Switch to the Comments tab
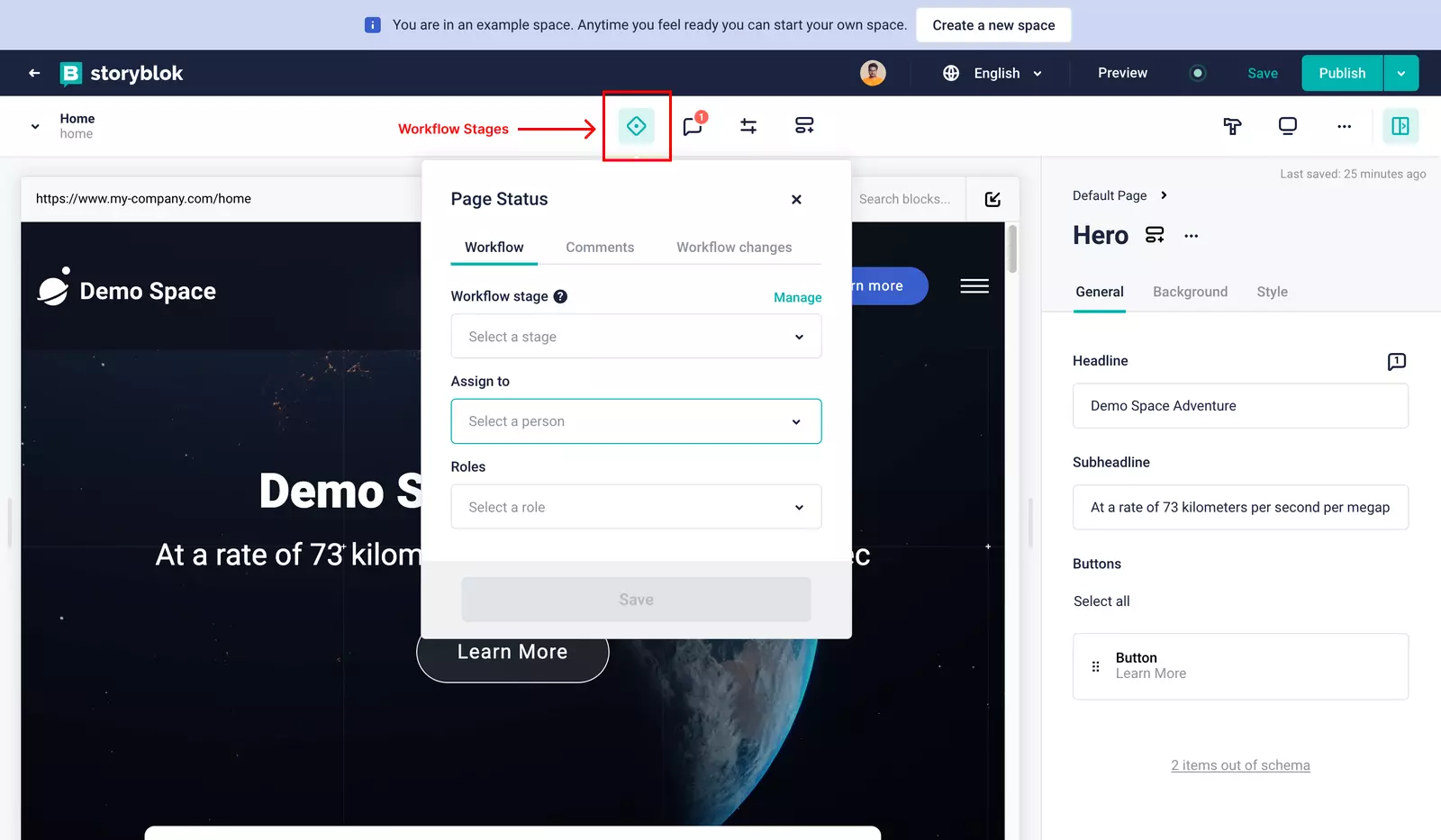 600,248
